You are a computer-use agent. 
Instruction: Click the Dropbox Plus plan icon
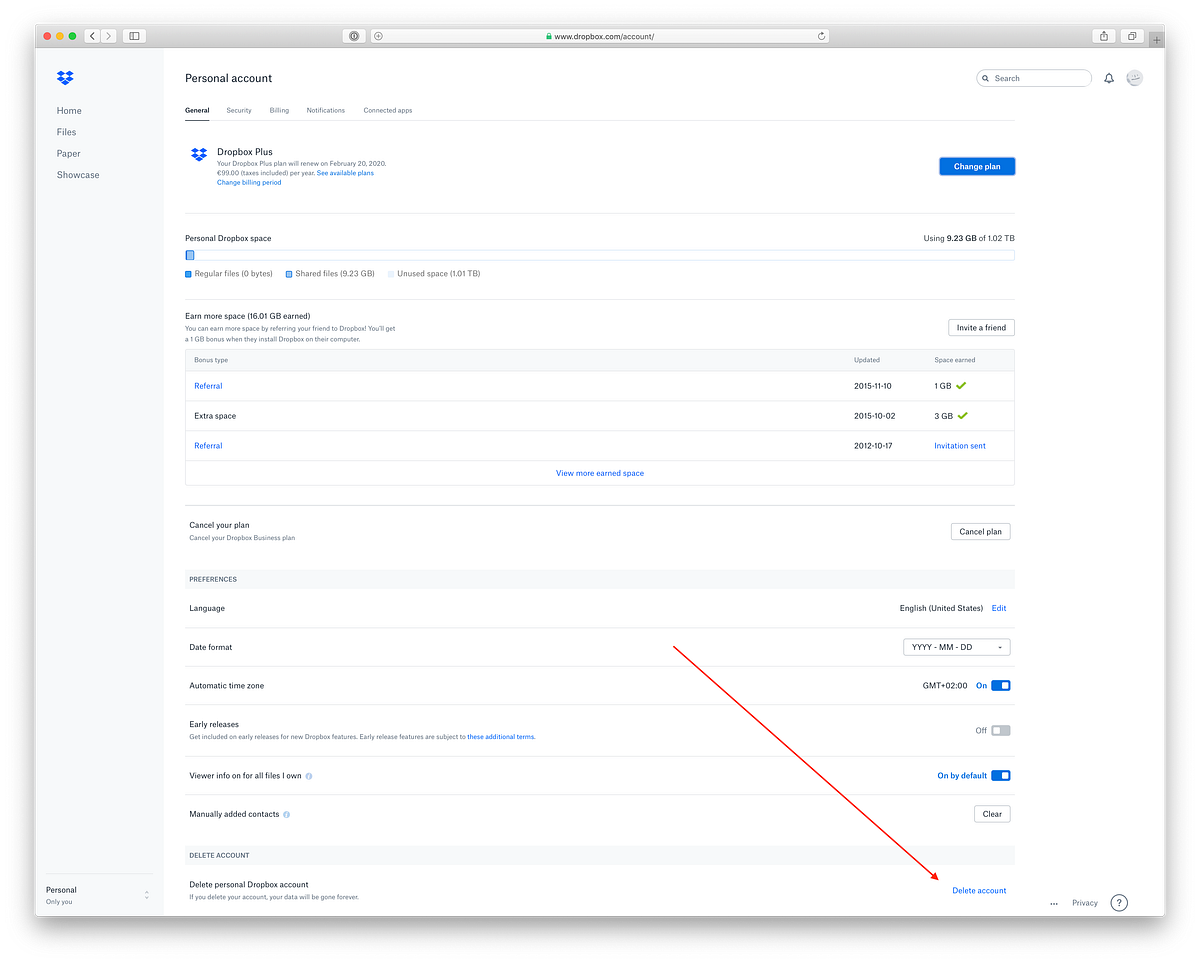[198, 155]
